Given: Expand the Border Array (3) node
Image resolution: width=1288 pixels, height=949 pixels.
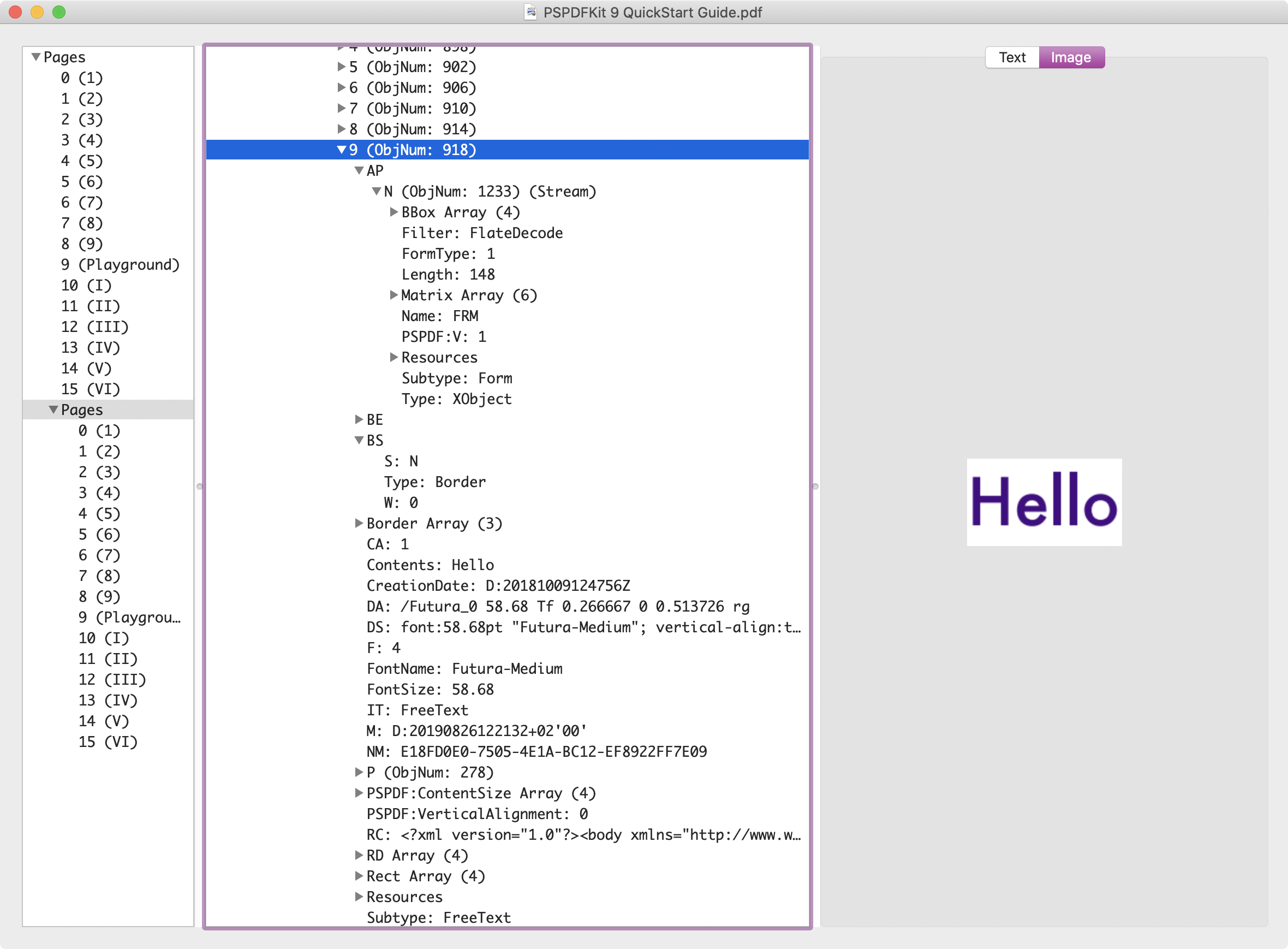Looking at the screenshot, I should [x=360, y=523].
